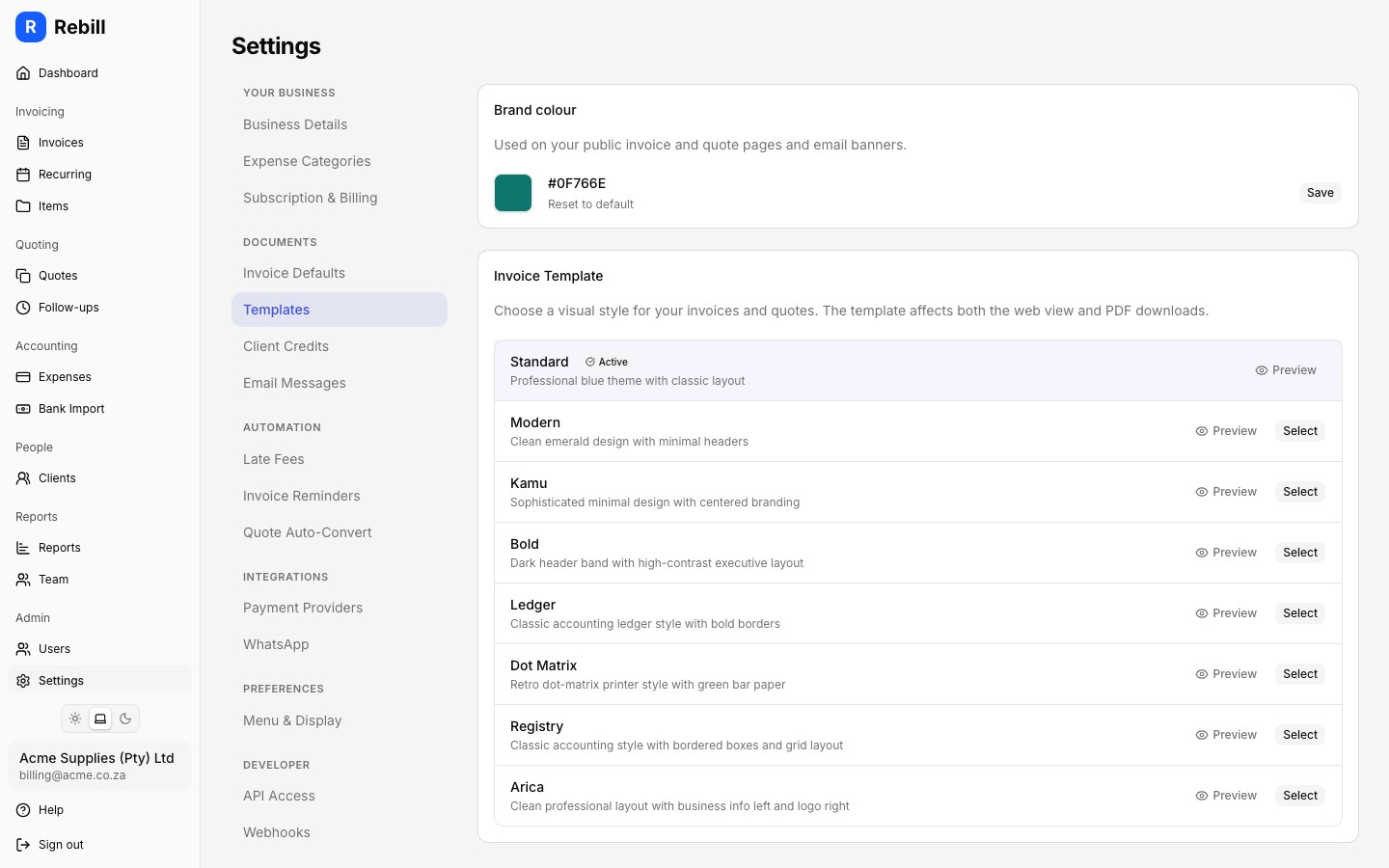The width and height of the screenshot is (1389, 868).
Task: Preview the Registry template
Action: click(1226, 735)
